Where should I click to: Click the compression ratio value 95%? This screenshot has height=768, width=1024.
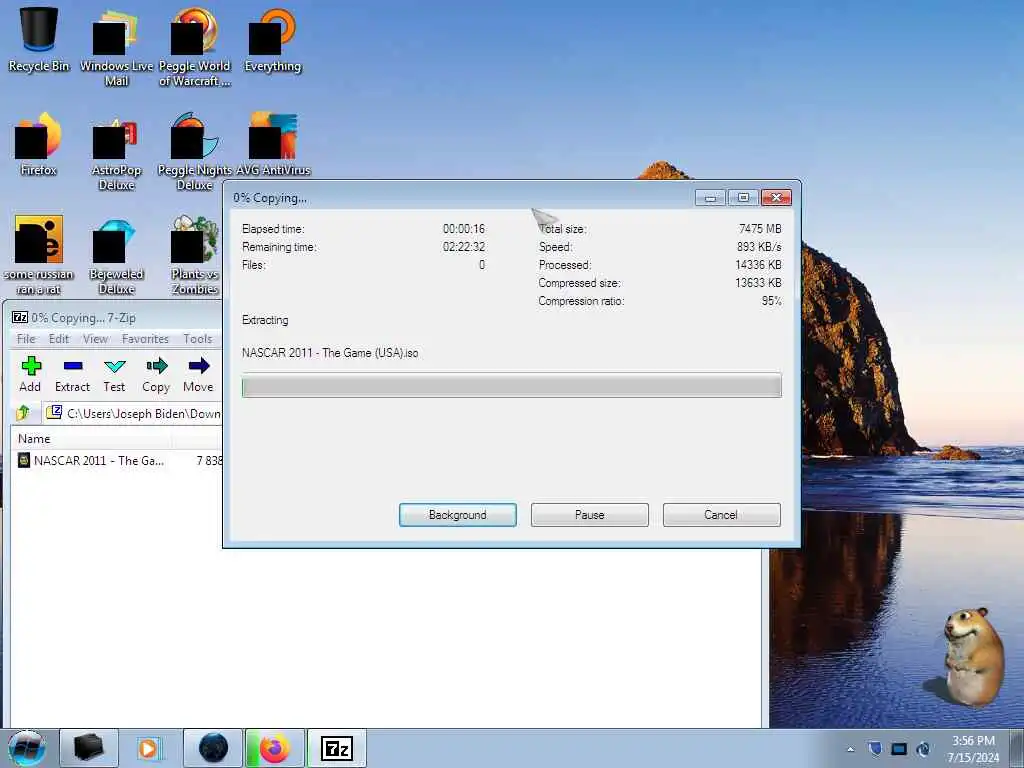(771, 301)
